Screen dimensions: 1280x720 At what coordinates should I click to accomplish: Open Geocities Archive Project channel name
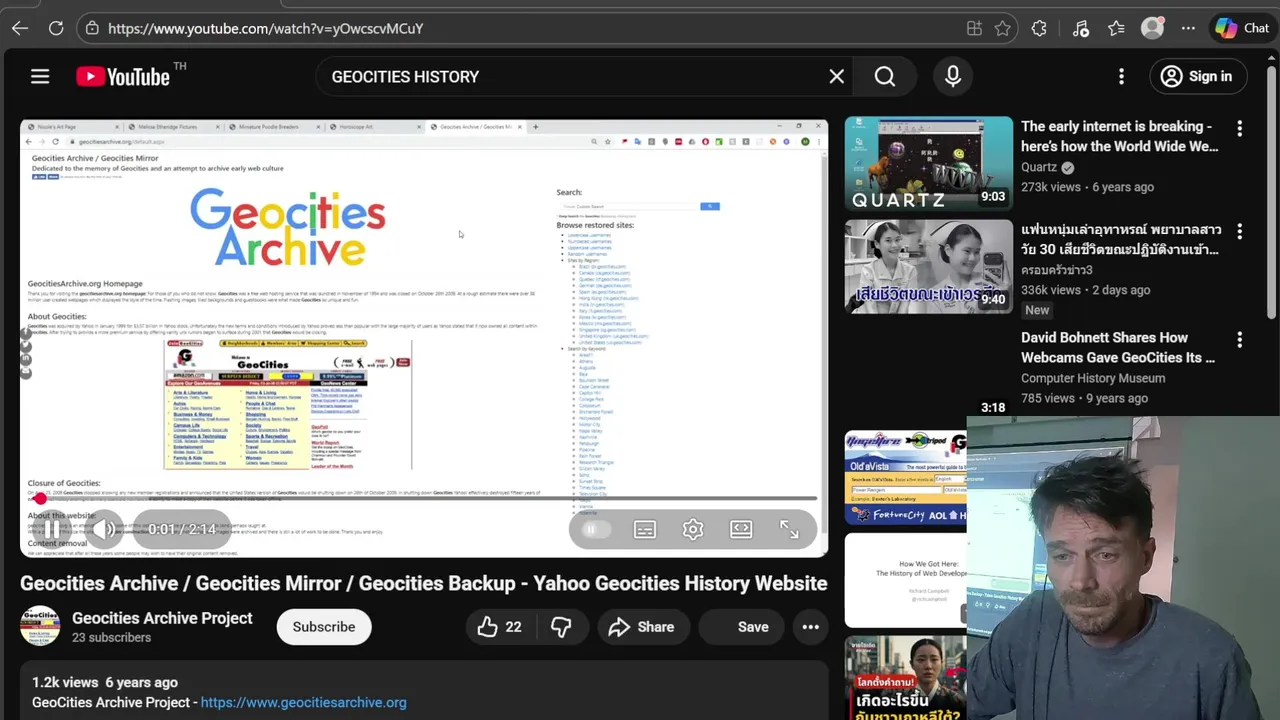[x=162, y=618]
